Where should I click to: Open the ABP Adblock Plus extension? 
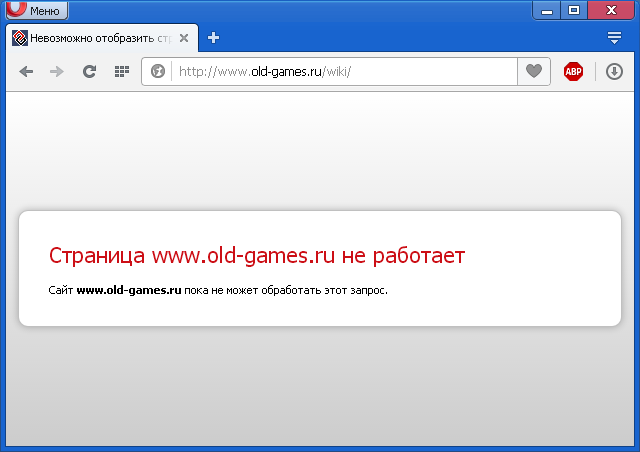[x=573, y=71]
